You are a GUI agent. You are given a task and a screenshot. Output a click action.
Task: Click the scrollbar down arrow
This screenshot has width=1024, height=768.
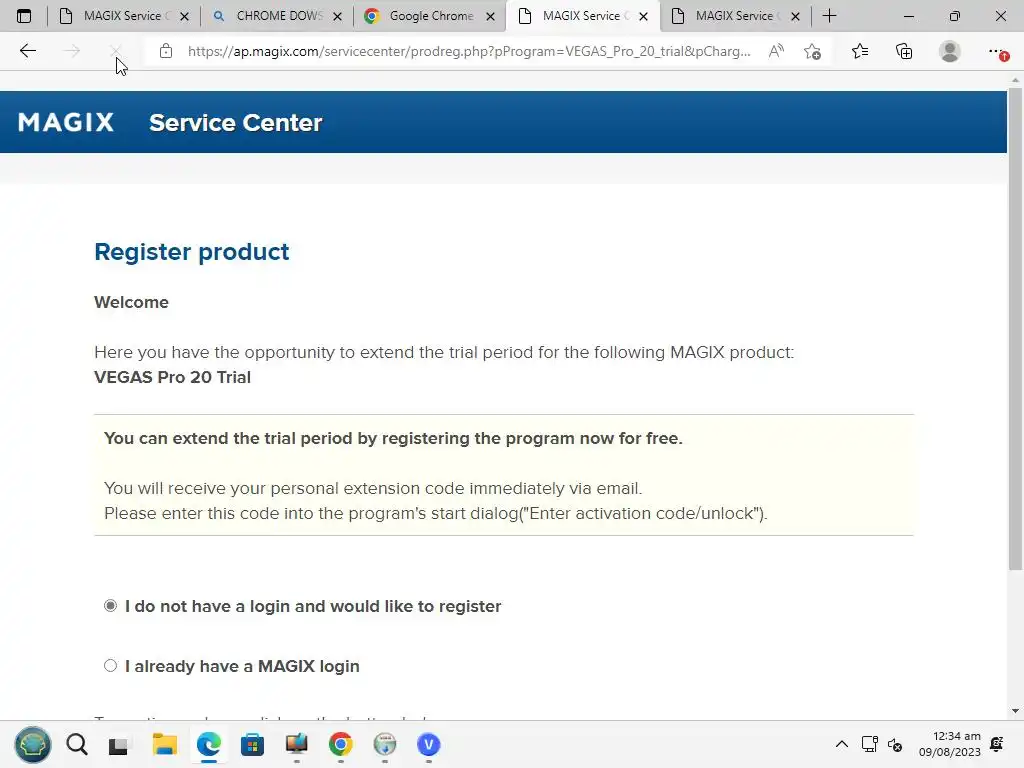1015,711
